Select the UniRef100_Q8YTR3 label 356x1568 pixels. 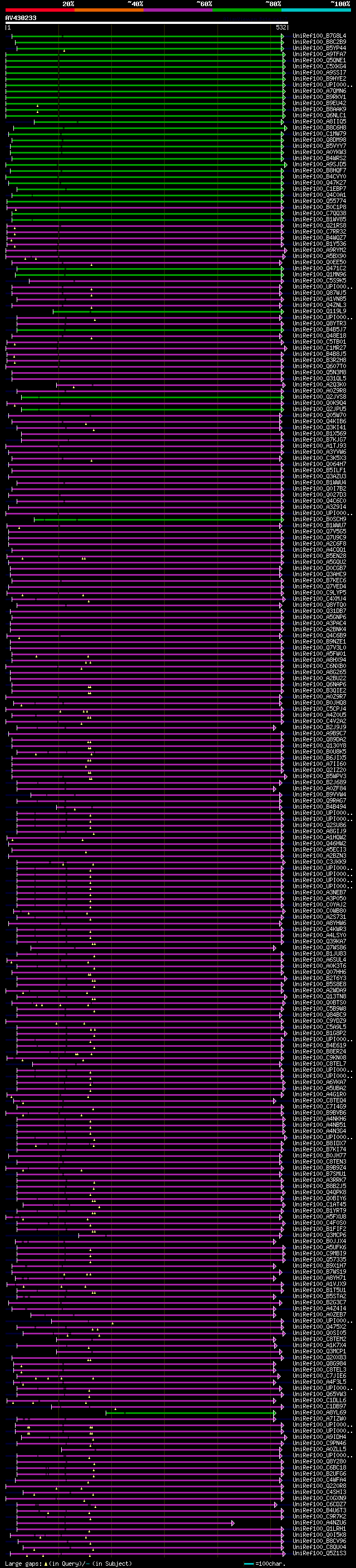pos(319,323)
